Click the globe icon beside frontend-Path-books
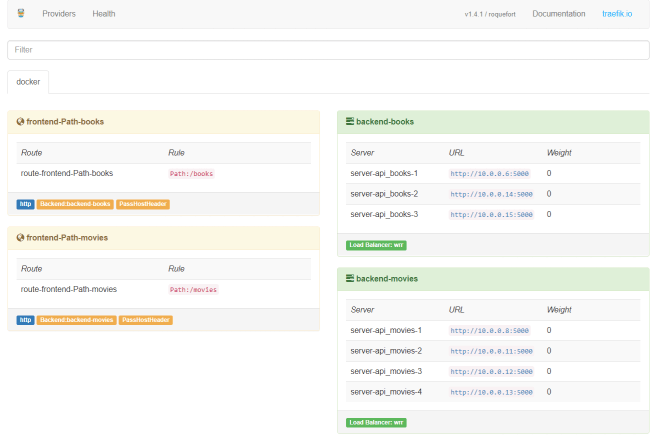Screen dimensions: 660x442 (x=20, y=122)
